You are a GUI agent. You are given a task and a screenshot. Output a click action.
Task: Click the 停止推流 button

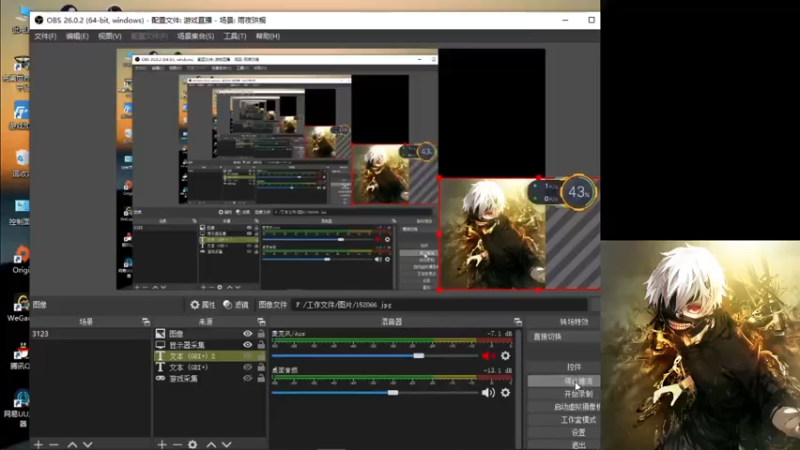[x=565, y=381]
